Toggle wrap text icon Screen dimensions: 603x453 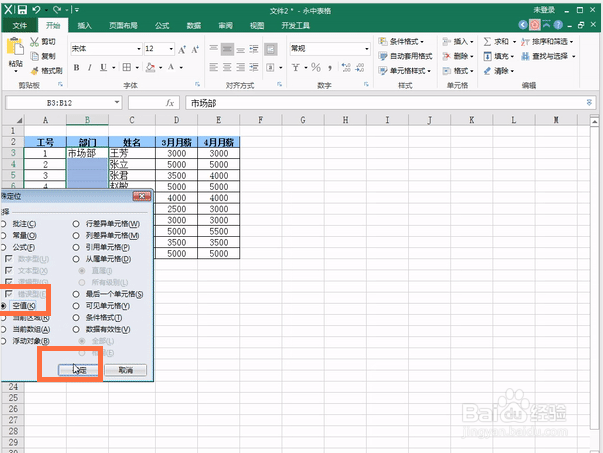[x=270, y=49]
